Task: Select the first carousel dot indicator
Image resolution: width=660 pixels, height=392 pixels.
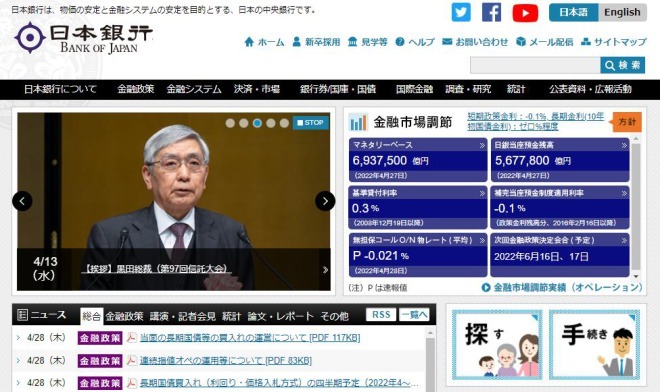Action: click(x=230, y=123)
